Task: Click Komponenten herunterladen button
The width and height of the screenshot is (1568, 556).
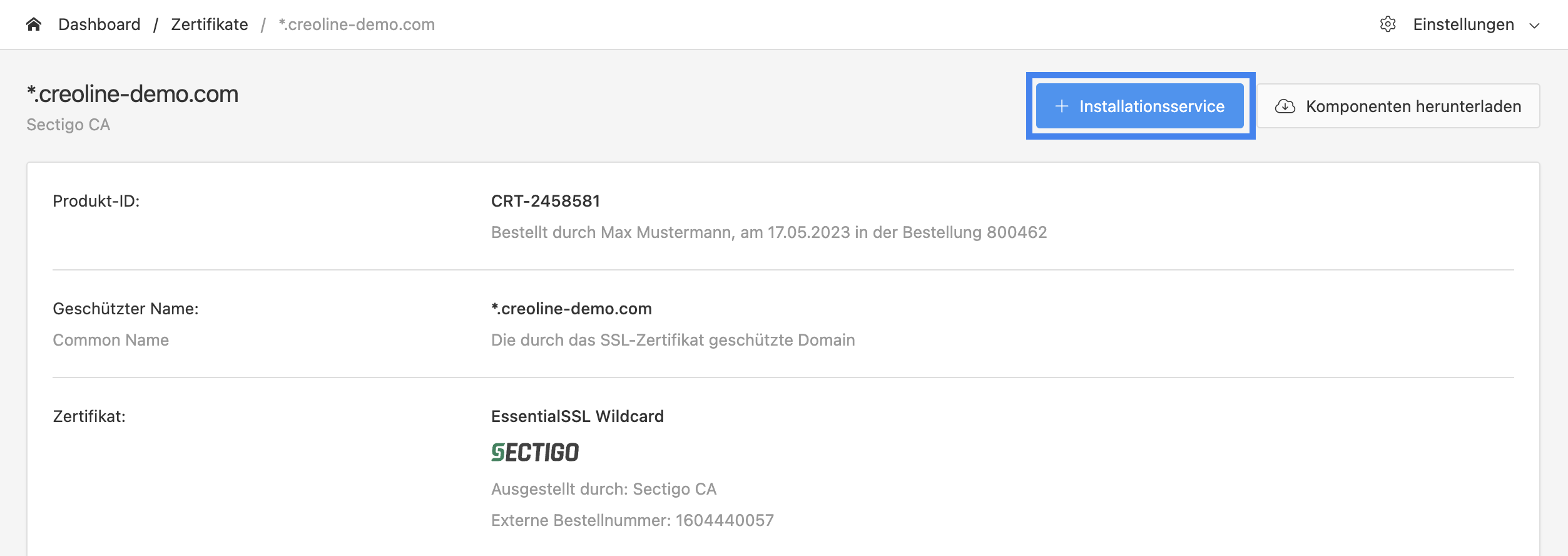Action: click(1398, 106)
